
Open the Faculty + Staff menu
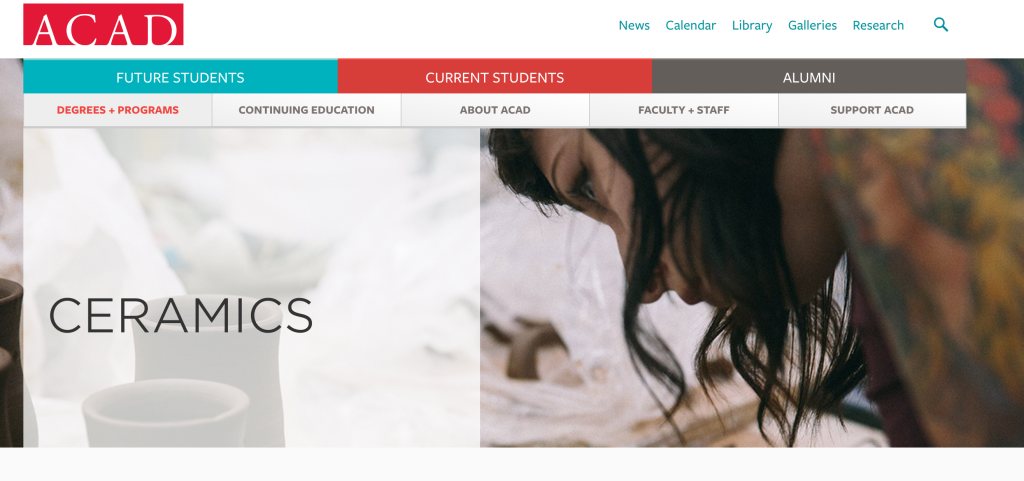(x=684, y=110)
